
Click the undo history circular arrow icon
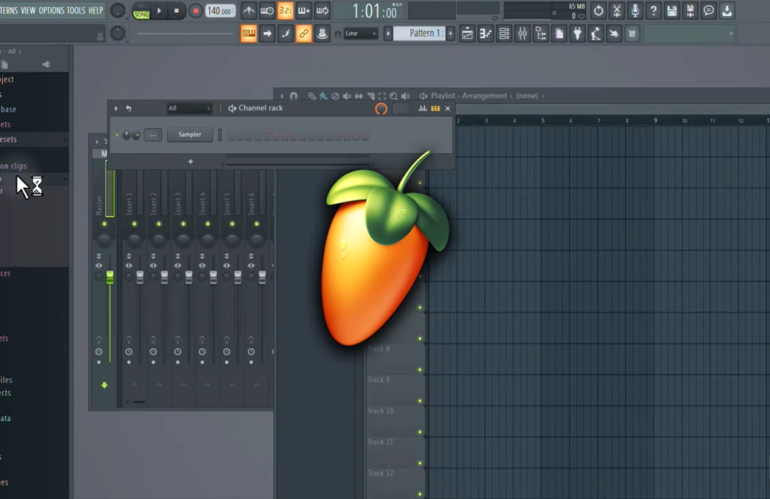pyautogui.click(x=598, y=10)
